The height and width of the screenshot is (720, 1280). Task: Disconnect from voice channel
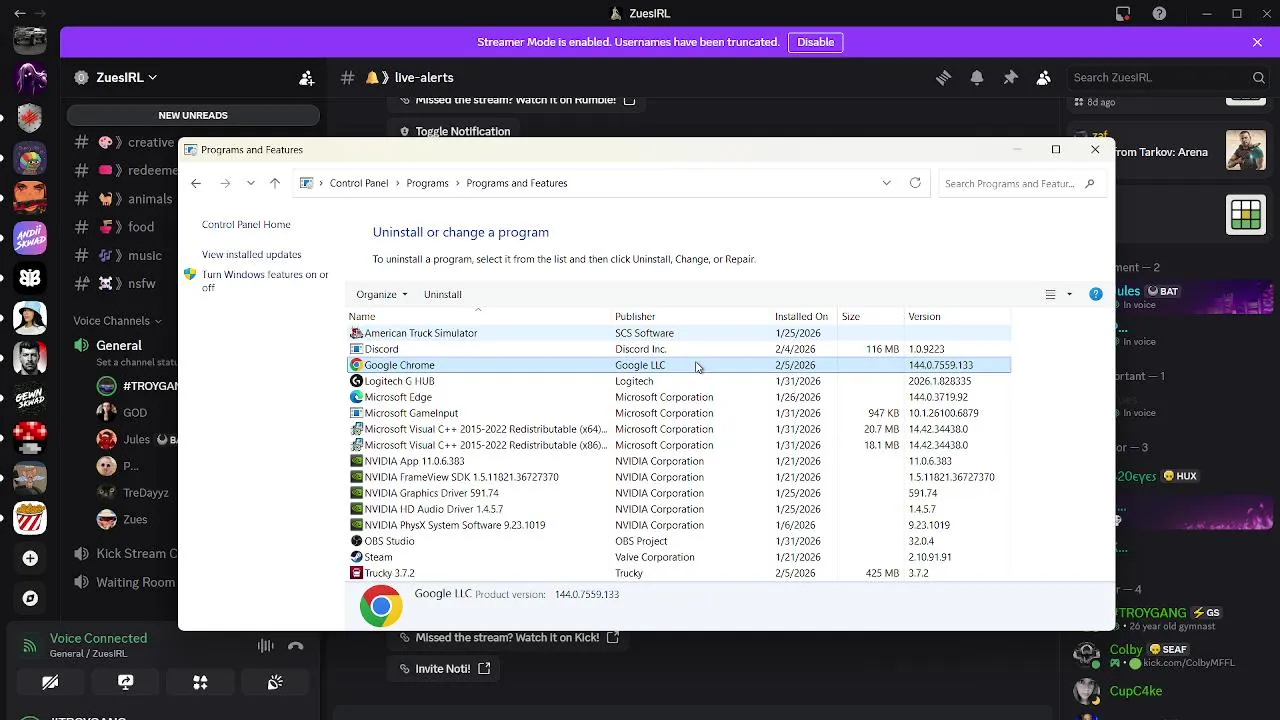point(295,646)
